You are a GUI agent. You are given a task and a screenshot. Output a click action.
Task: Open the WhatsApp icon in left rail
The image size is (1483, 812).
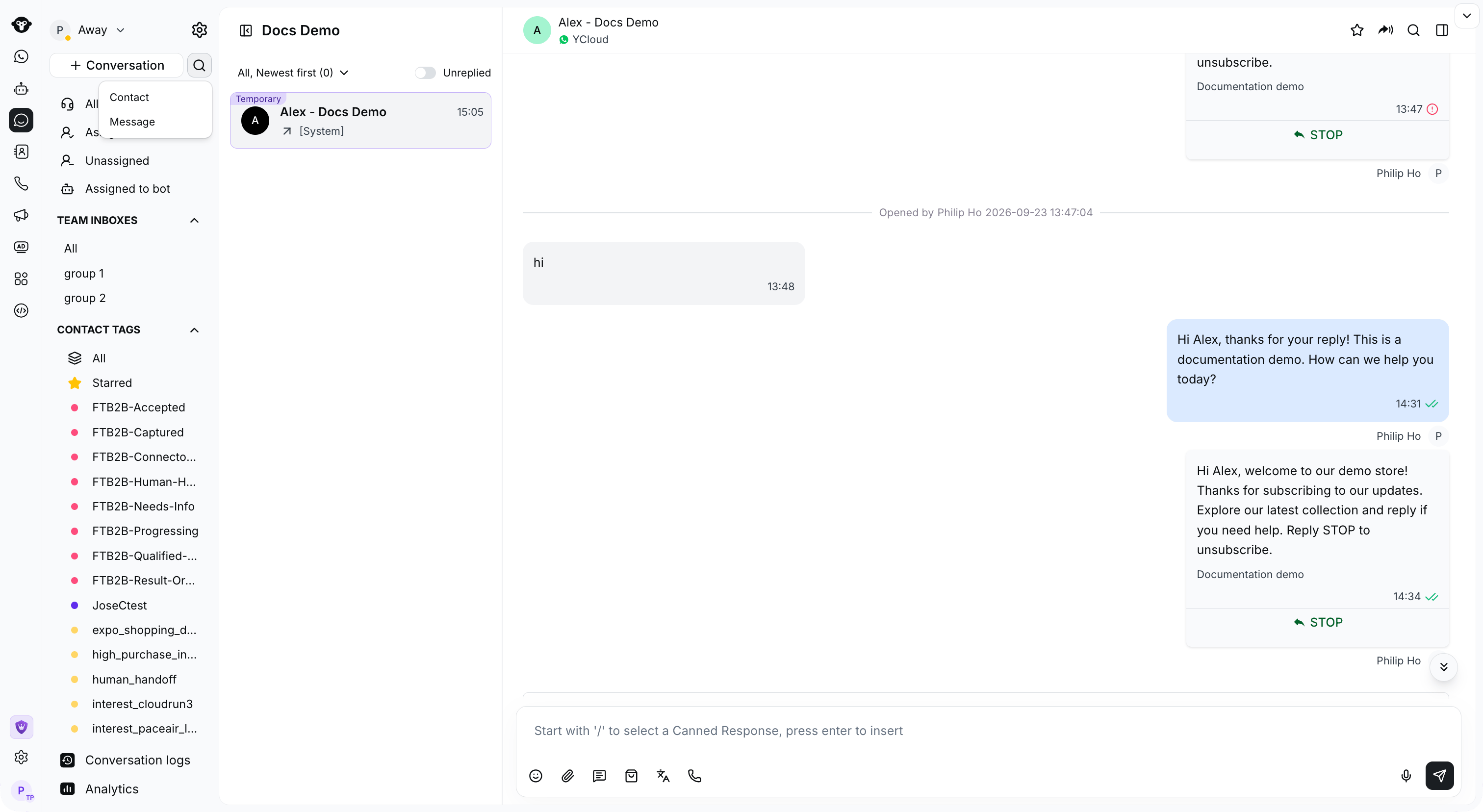coord(21,56)
